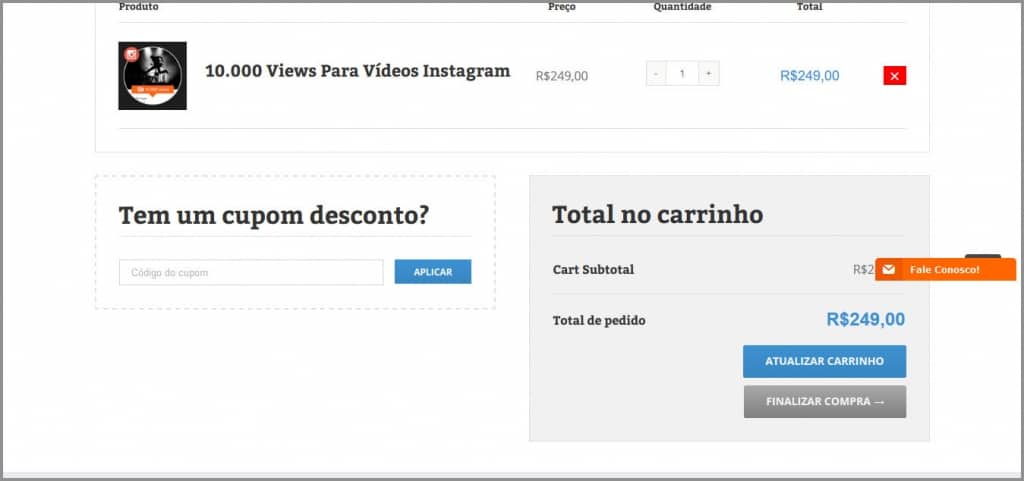Focus the 'Código do cupom' input field

250,272
